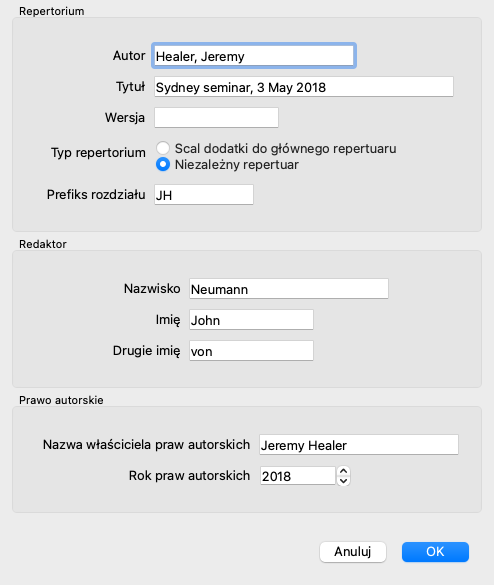Click the empty Wersja input field
Image resolution: width=494 pixels, height=585 pixels.
[216, 118]
